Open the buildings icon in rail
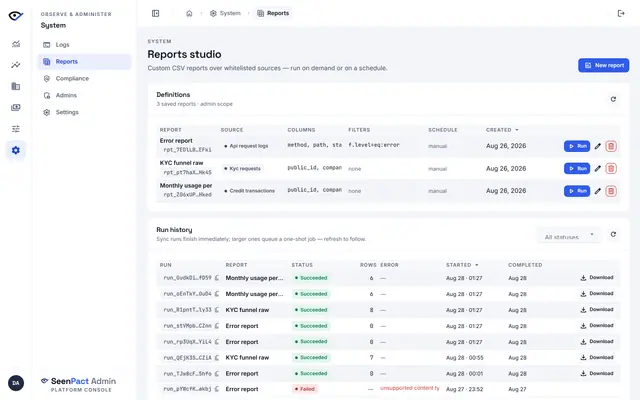 [x=16, y=86]
